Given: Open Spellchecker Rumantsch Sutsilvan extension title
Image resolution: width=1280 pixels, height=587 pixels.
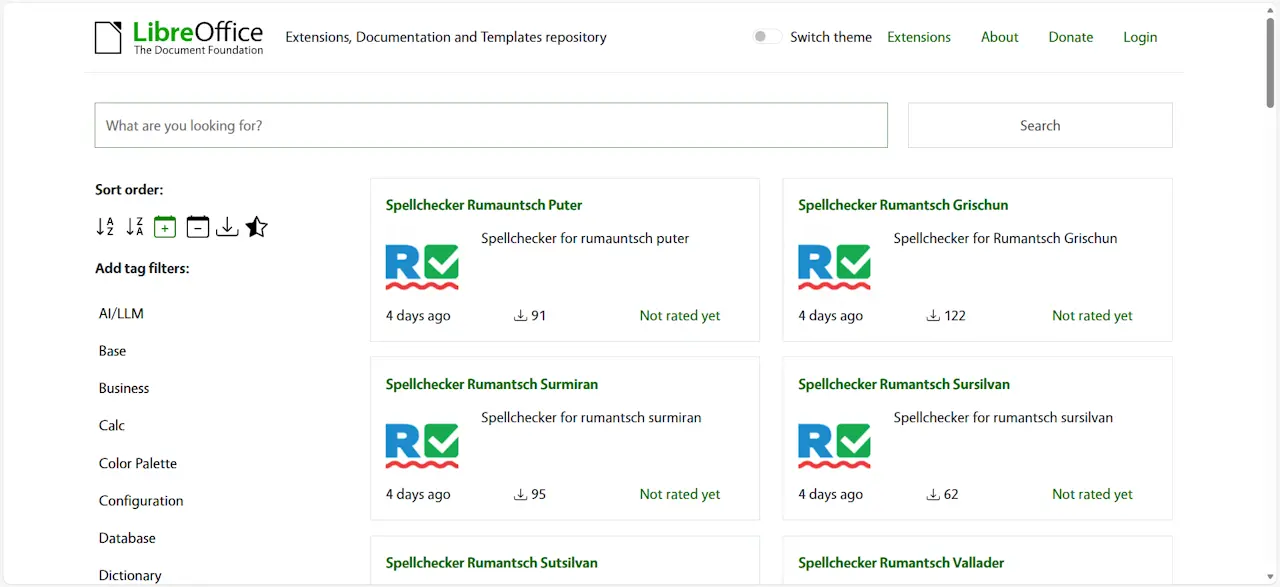Looking at the screenshot, I should click(492, 563).
